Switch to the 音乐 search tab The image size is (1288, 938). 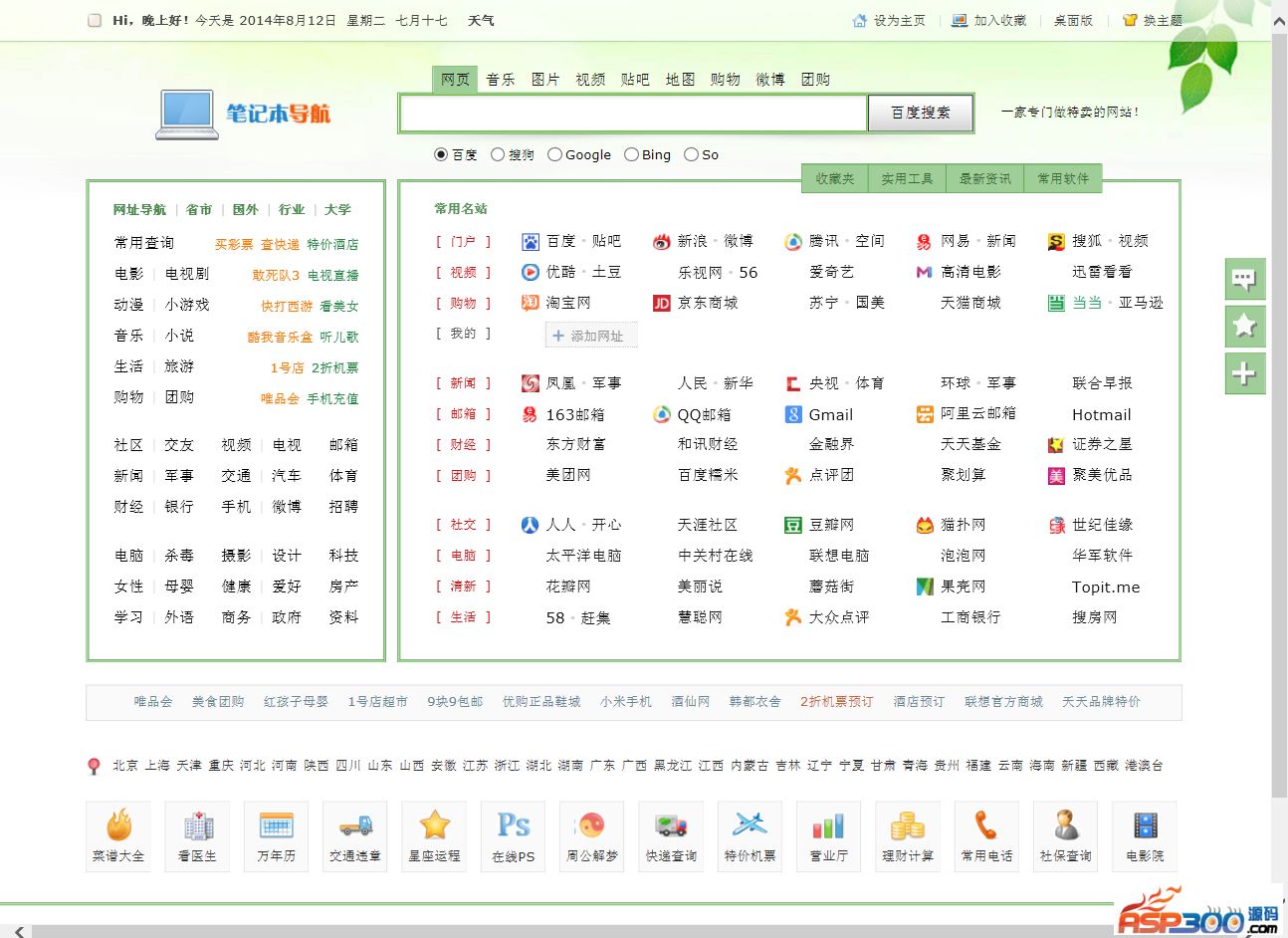pyautogui.click(x=500, y=80)
